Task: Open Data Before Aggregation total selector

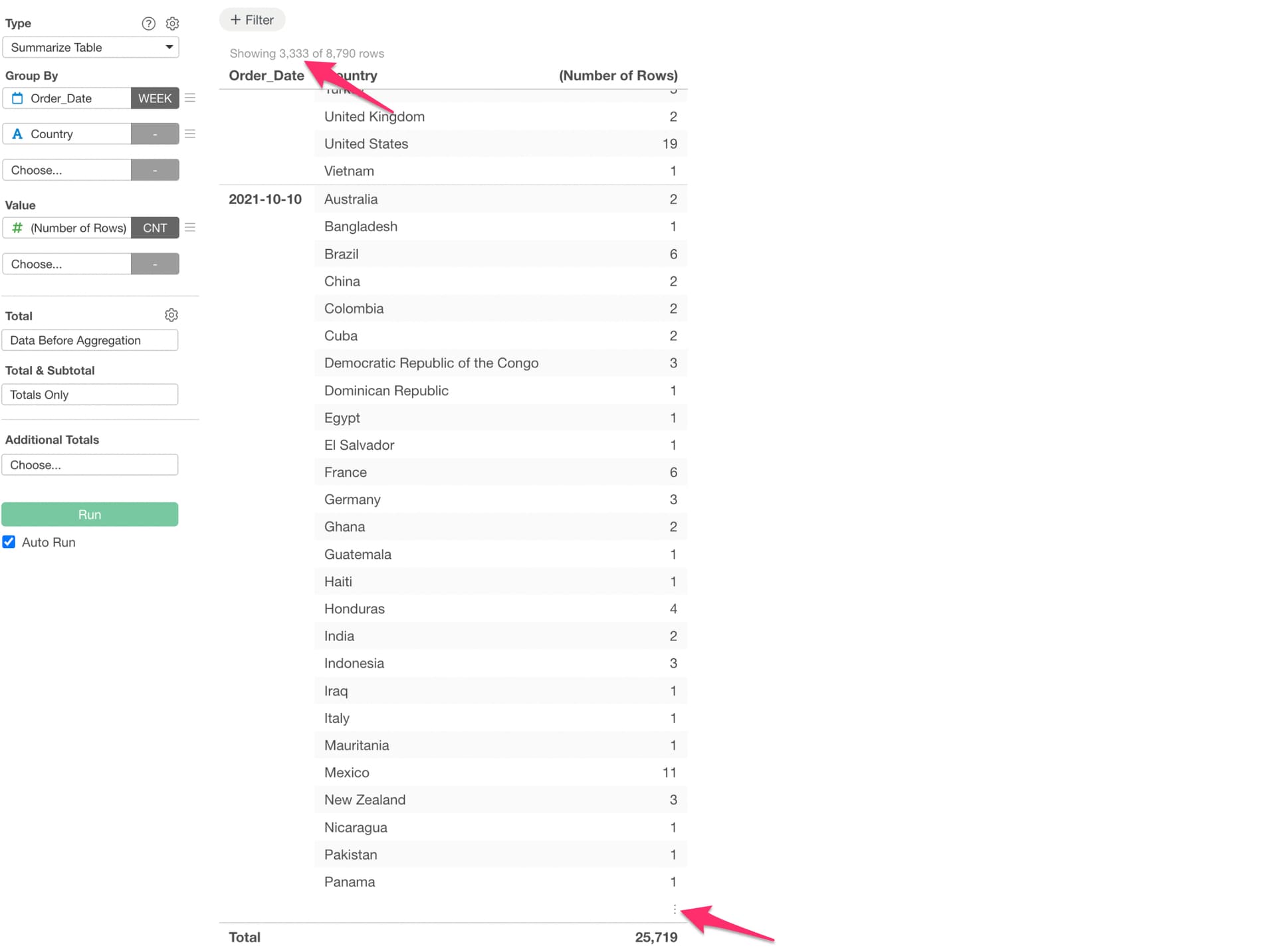Action: coord(90,340)
